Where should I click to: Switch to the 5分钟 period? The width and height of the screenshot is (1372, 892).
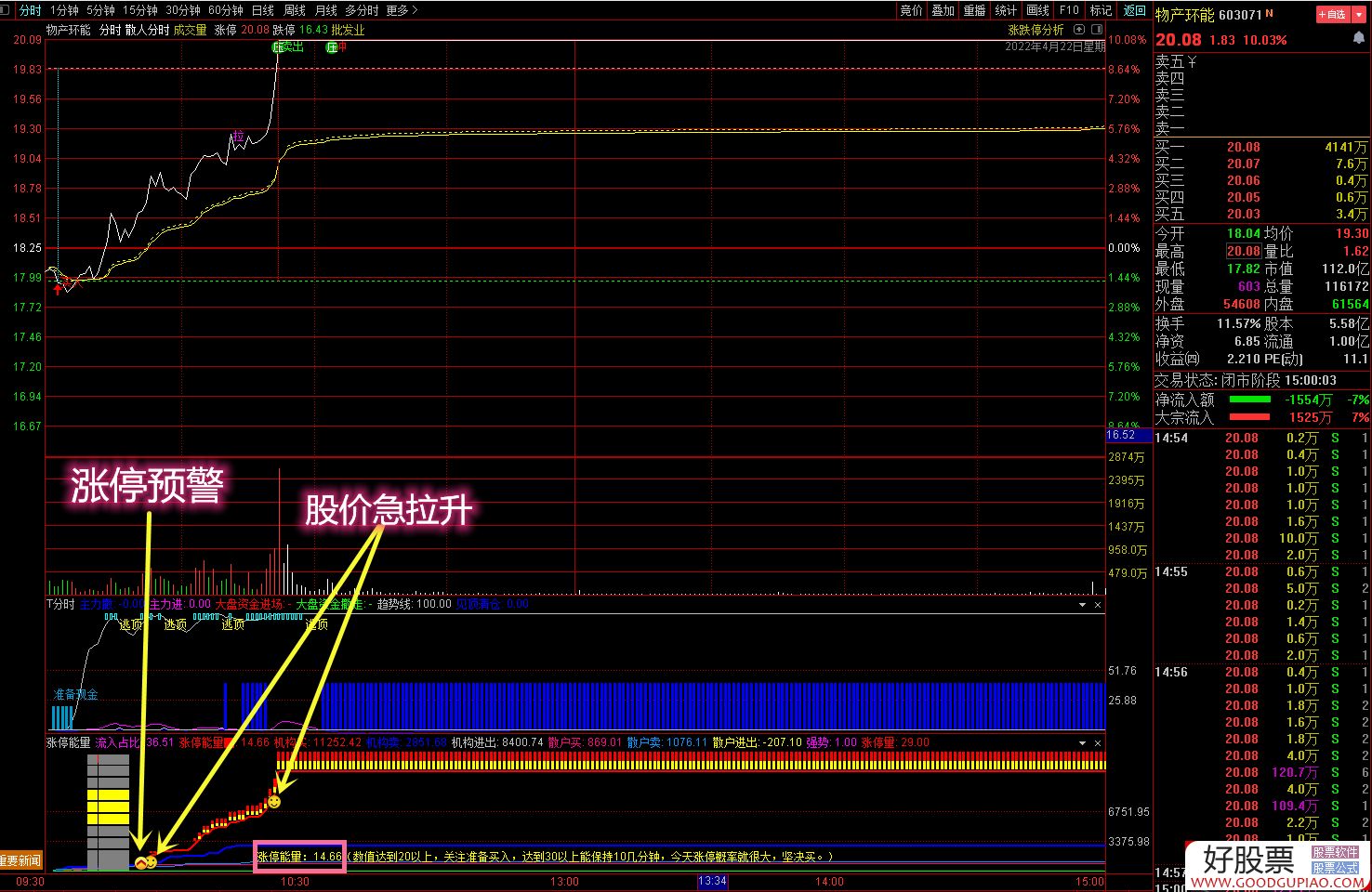pyautogui.click(x=100, y=10)
